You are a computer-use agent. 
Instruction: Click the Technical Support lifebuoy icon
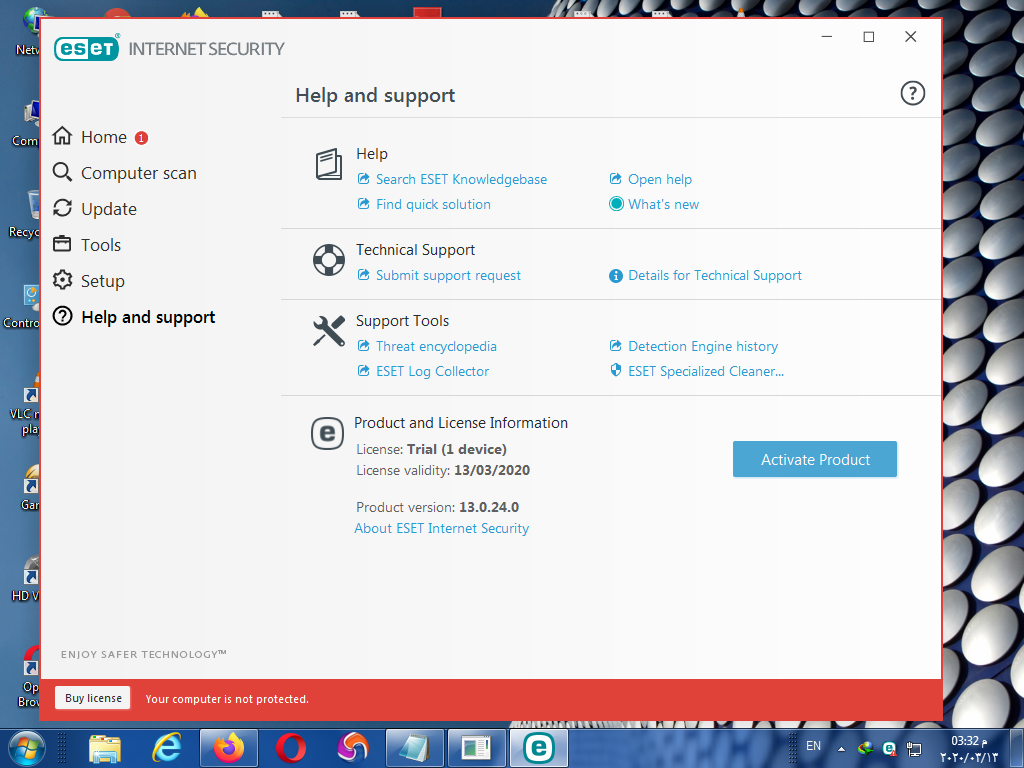coord(328,260)
